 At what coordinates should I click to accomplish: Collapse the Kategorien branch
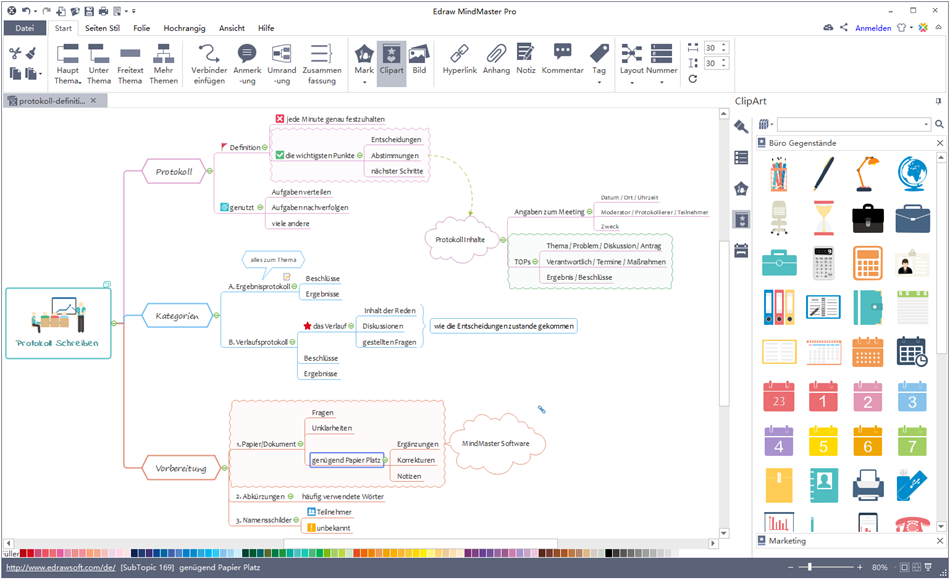[216, 316]
